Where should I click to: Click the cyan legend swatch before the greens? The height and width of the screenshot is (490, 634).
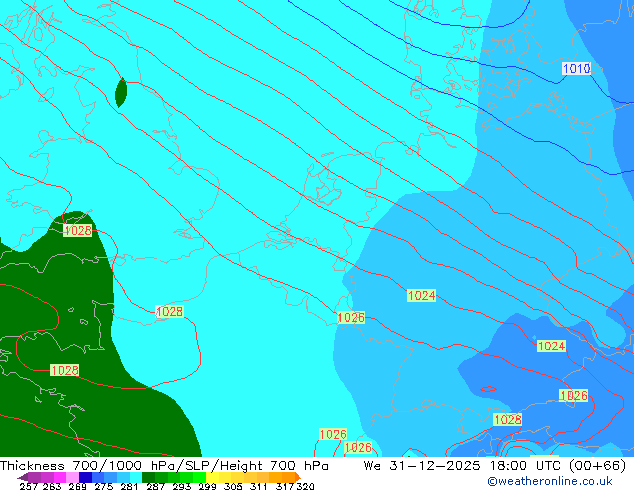pos(136,477)
